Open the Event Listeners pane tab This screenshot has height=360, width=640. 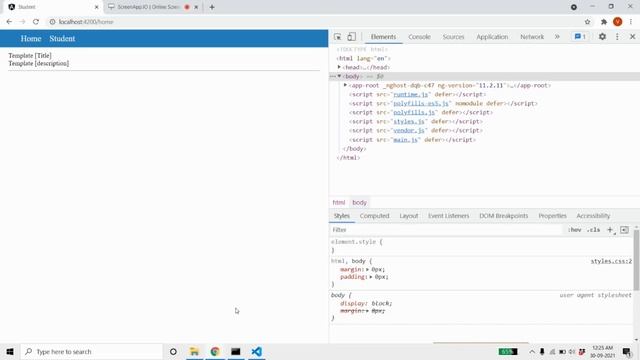pos(449,216)
